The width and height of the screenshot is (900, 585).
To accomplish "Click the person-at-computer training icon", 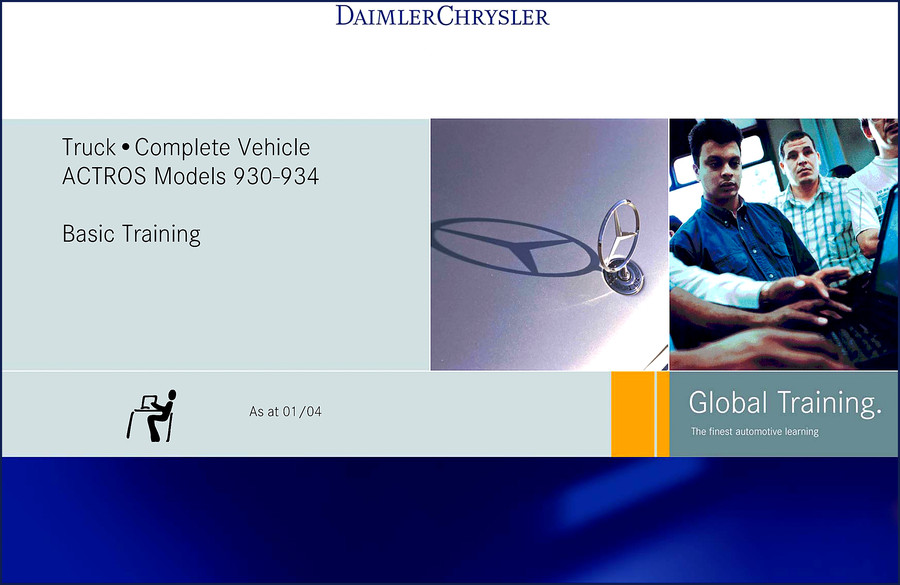I will pyautogui.click(x=152, y=416).
